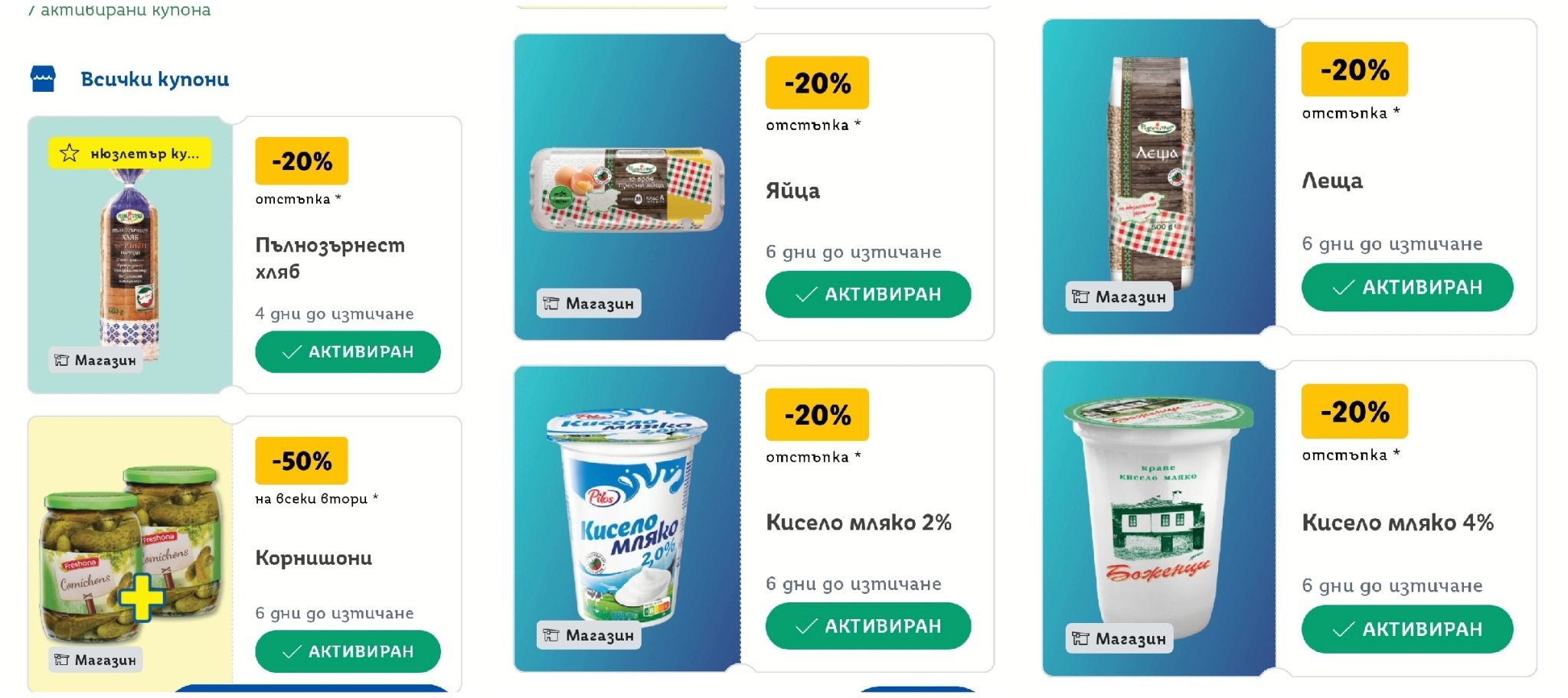This screenshot has height=698, width=1568.
Task: Deactivate the Корнишони coupon
Action: point(348,651)
